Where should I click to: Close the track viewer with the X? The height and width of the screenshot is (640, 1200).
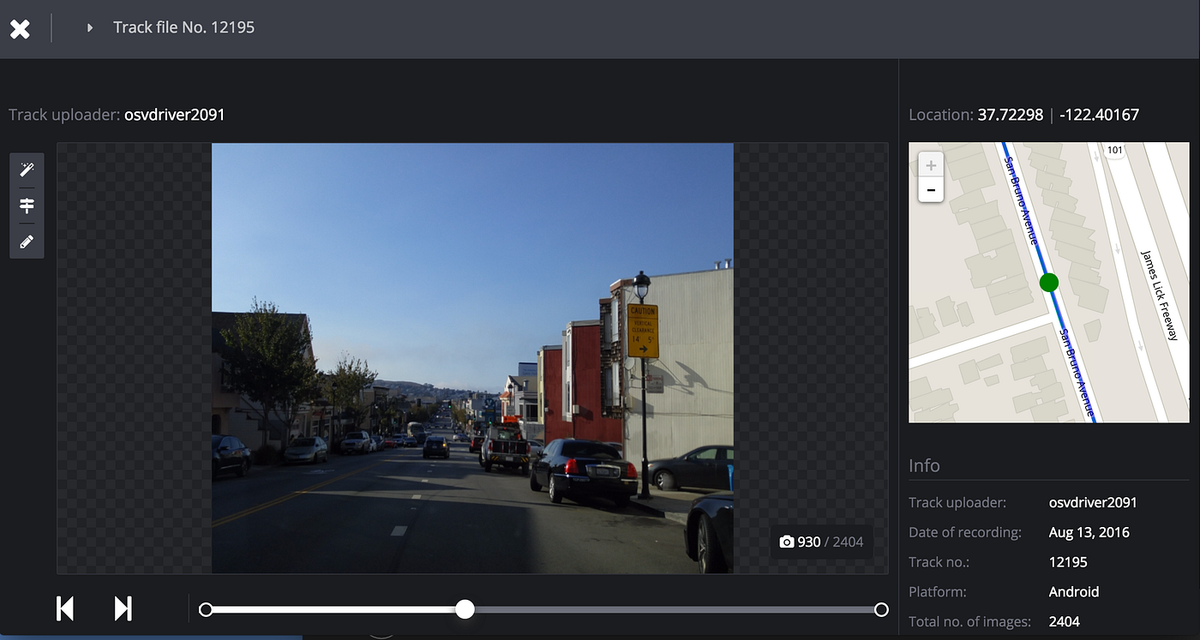pos(20,28)
